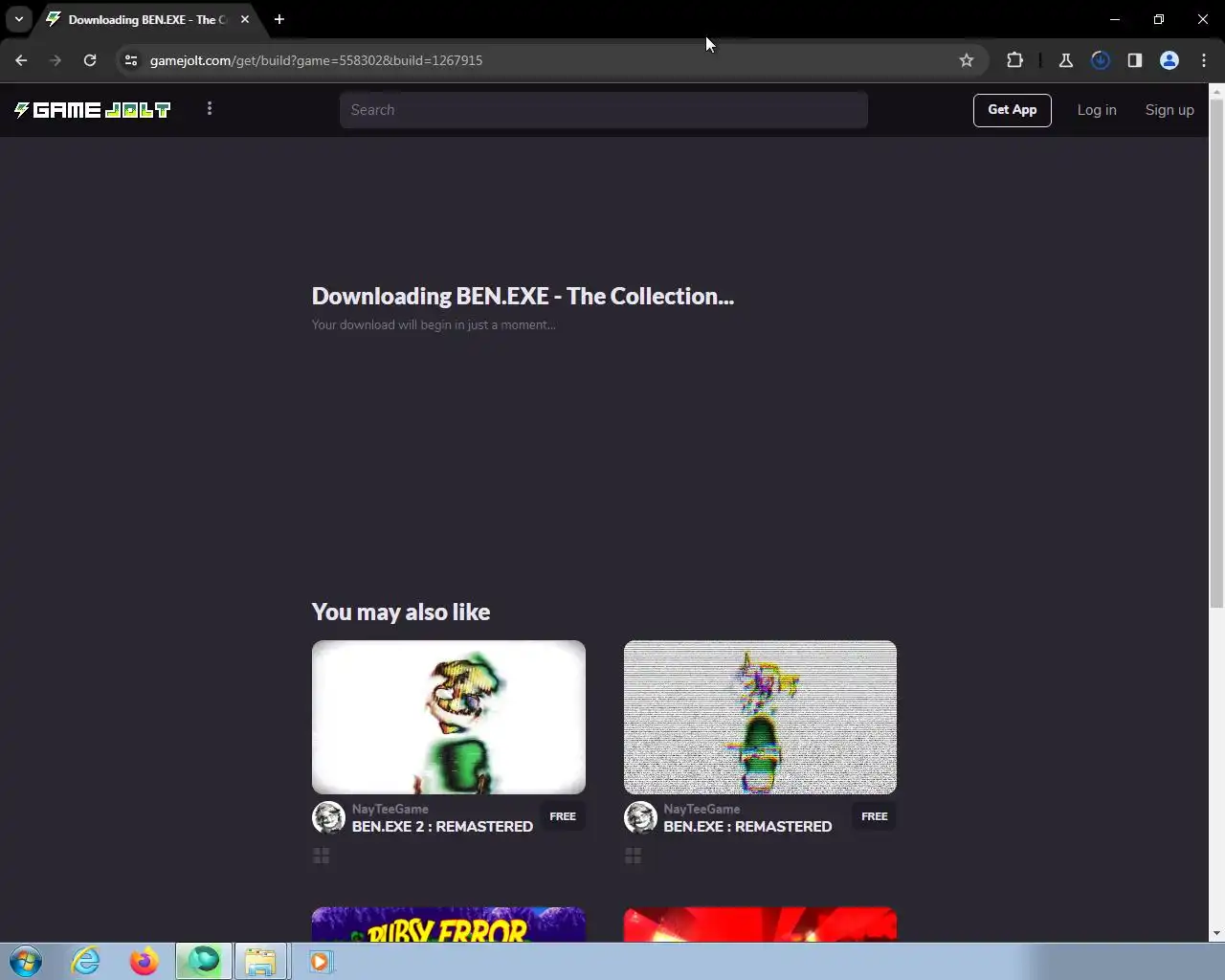The width and height of the screenshot is (1225, 980).
Task: Open BEN.EXE 2 : REMASTERED thumbnail
Action: (x=449, y=717)
